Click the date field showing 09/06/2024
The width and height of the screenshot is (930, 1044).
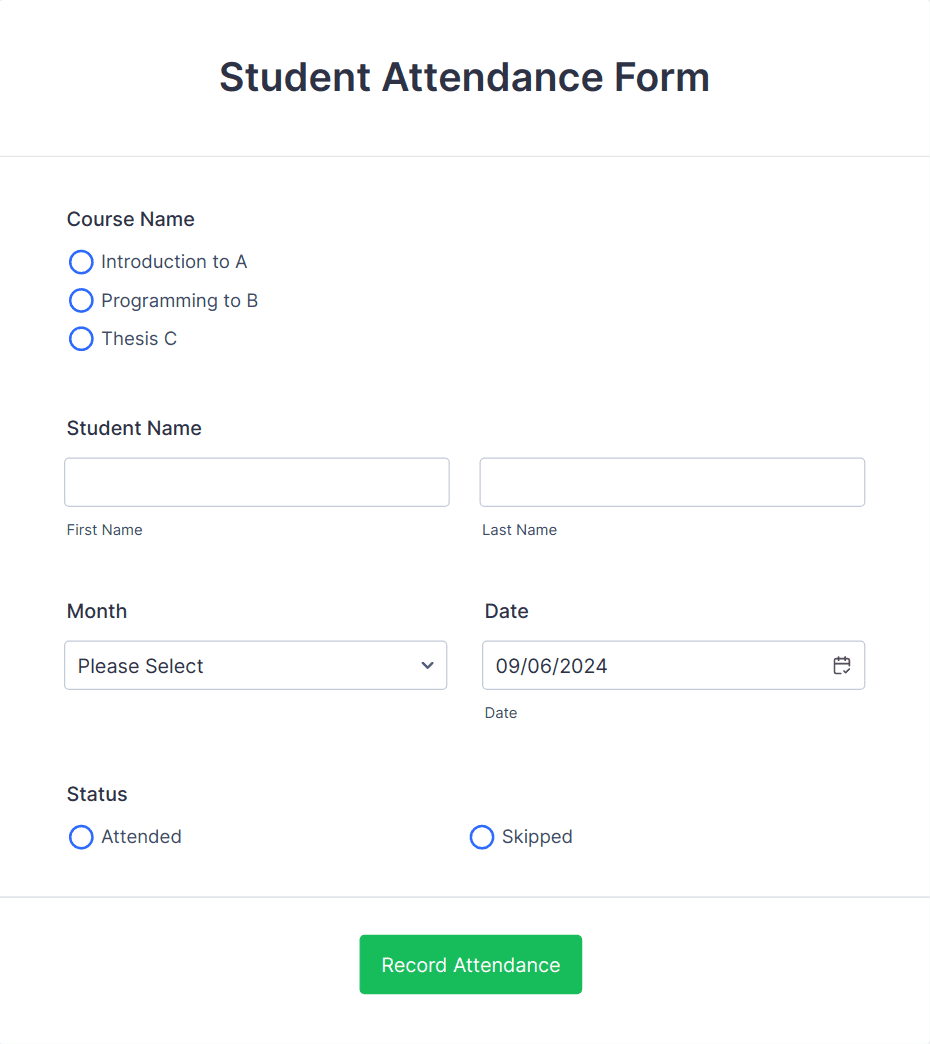point(650,665)
